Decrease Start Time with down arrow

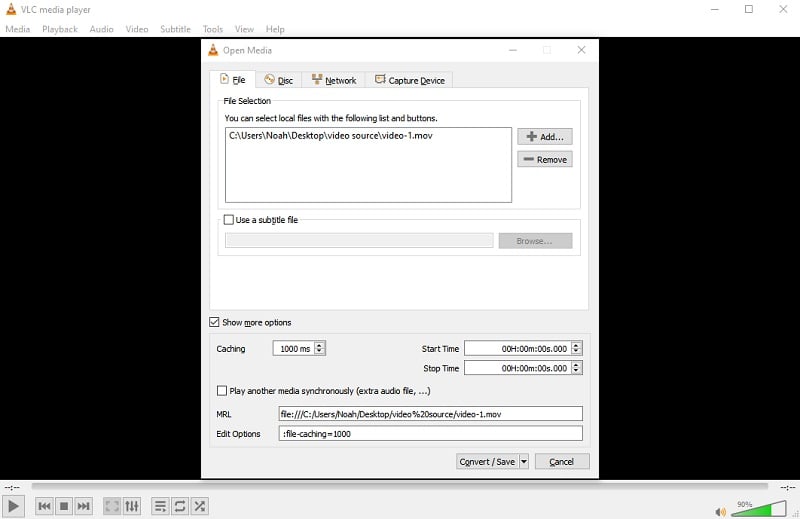point(577,352)
